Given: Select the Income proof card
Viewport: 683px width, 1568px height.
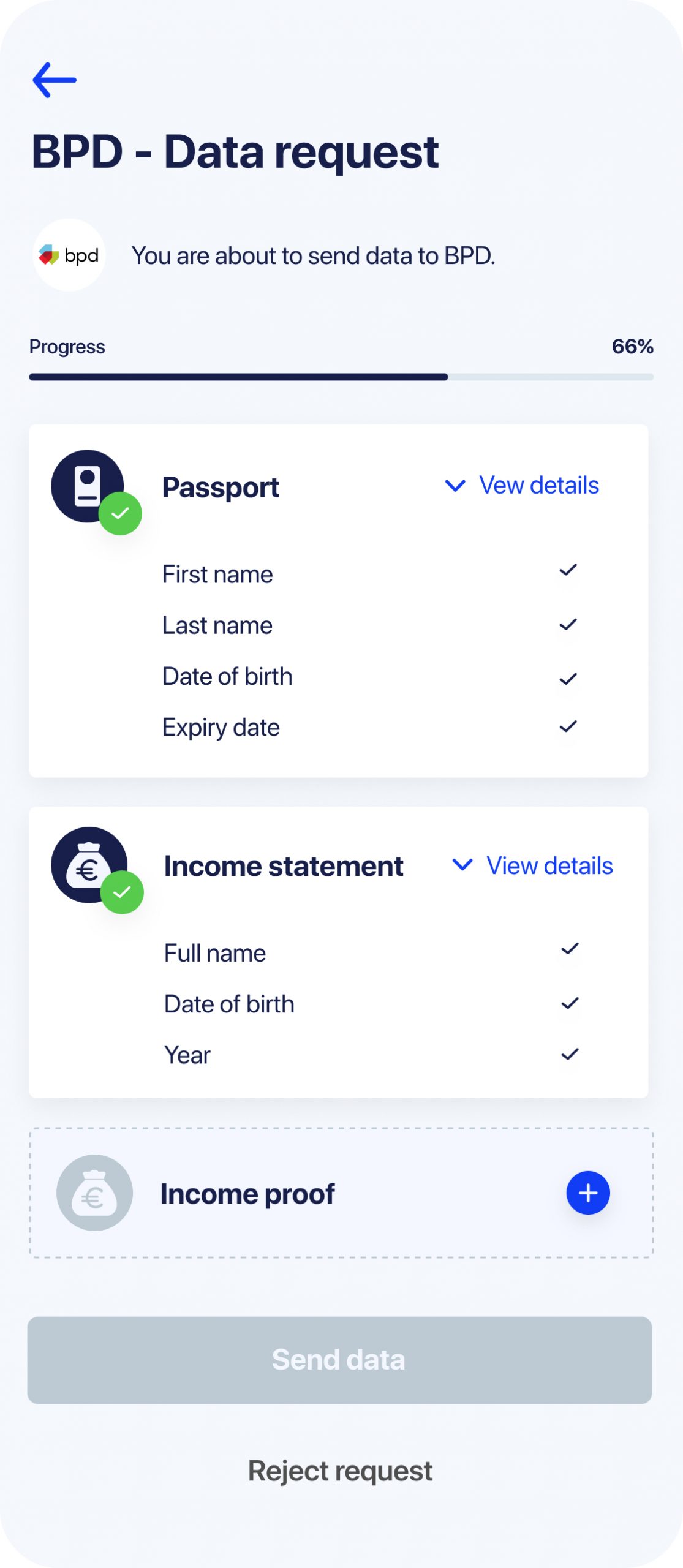Looking at the screenshot, I should (341, 1193).
